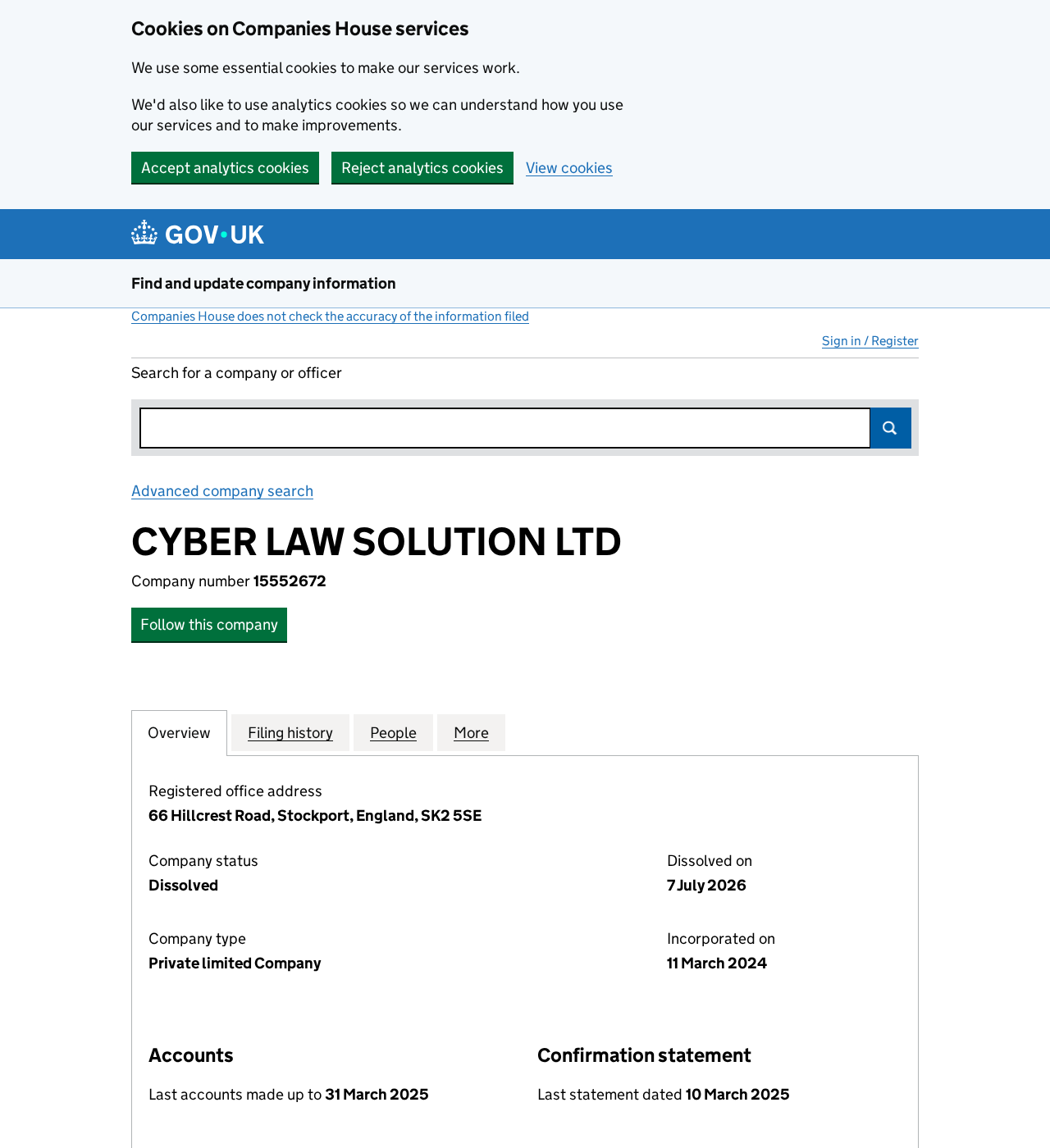This screenshot has height=1148, width=1050.
Task: Click the CYBER LAW SOLUTION LTD heading
Action: tap(377, 542)
